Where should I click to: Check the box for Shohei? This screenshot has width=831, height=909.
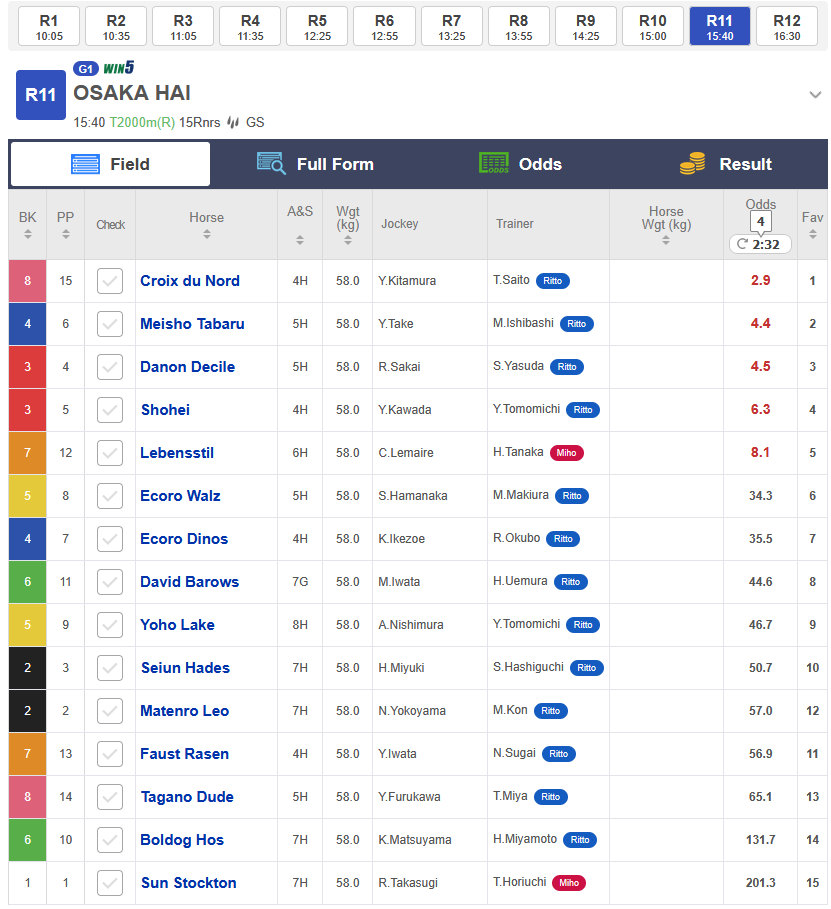(110, 410)
